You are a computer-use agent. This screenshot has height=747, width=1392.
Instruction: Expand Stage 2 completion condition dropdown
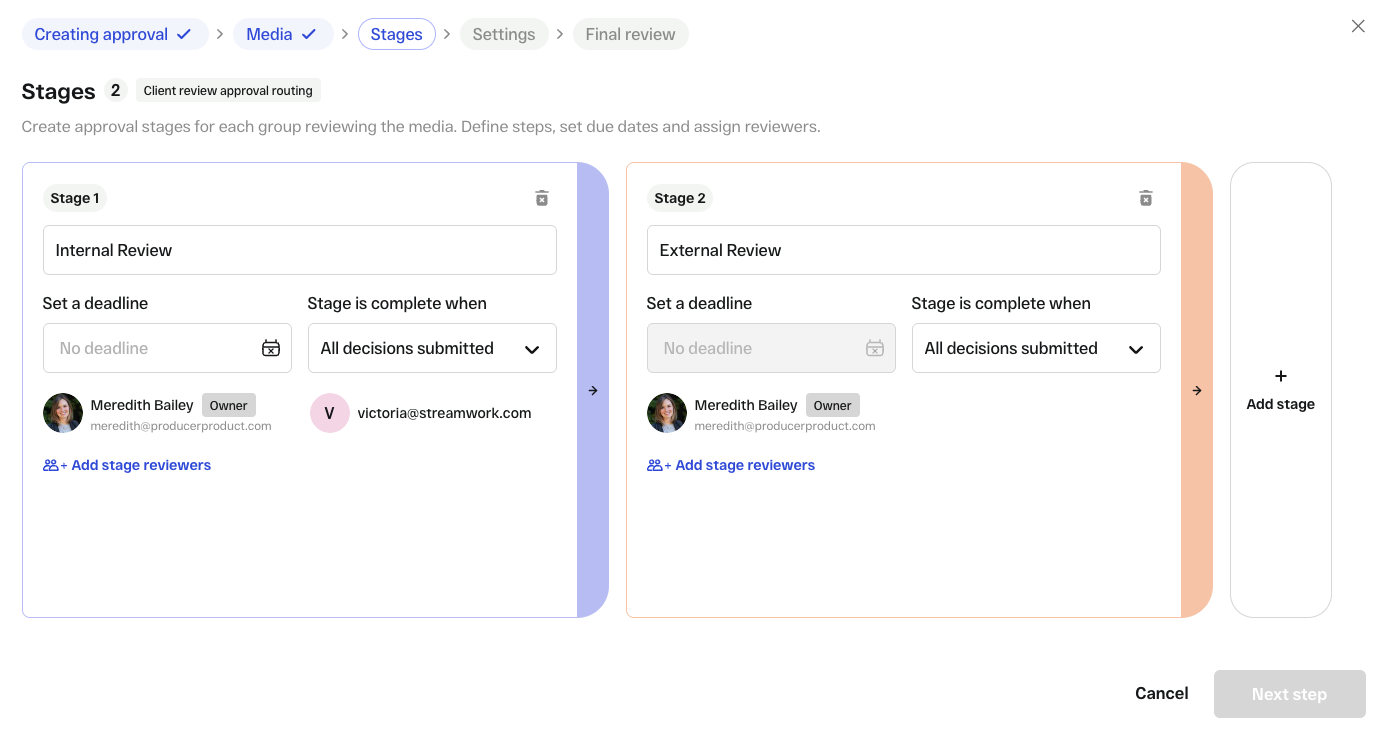[1036, 348]
